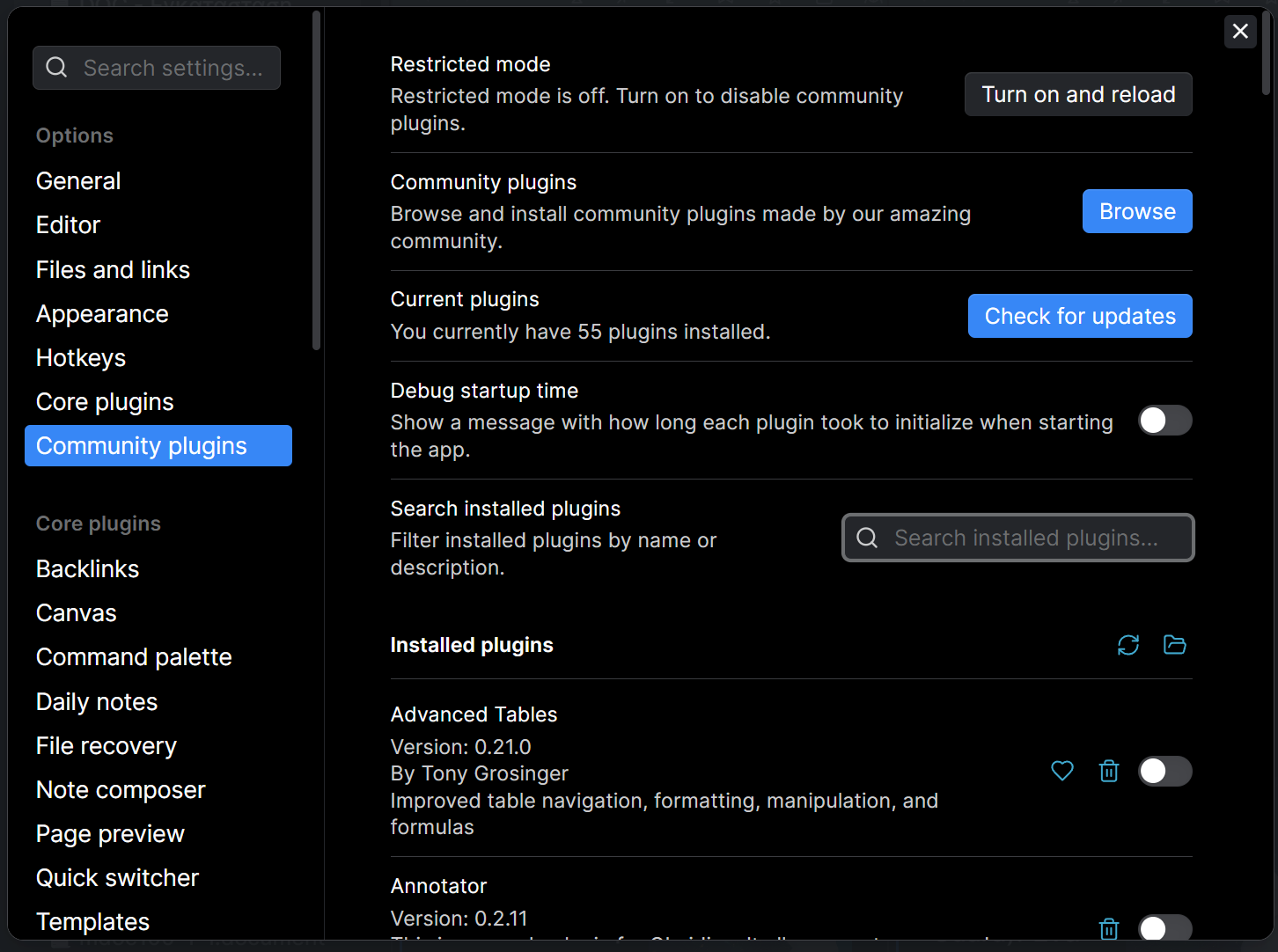Enable the Annotator plugin
1278x952 pixels.
pos(1165,927)
